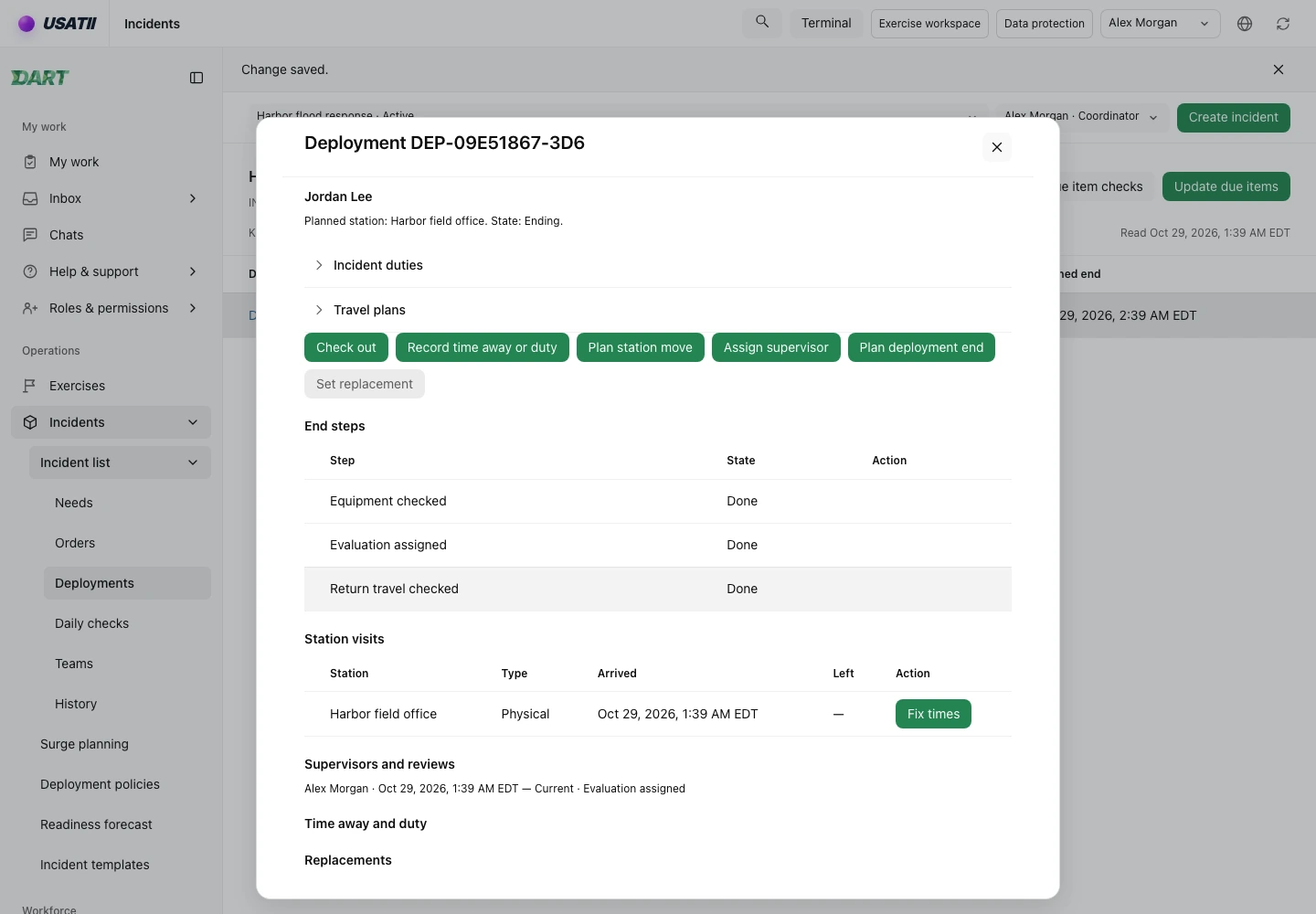Click the Incidents cube icon

click(x=30, y=422)
